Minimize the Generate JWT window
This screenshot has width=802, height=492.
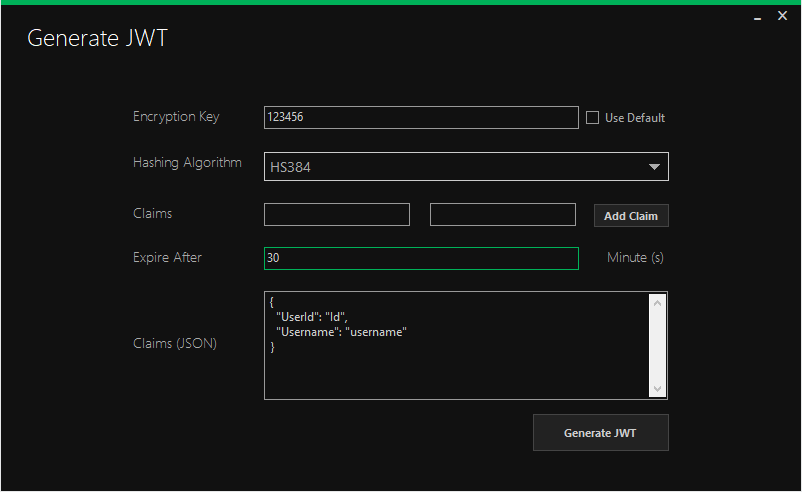click(x=758, y=17)
